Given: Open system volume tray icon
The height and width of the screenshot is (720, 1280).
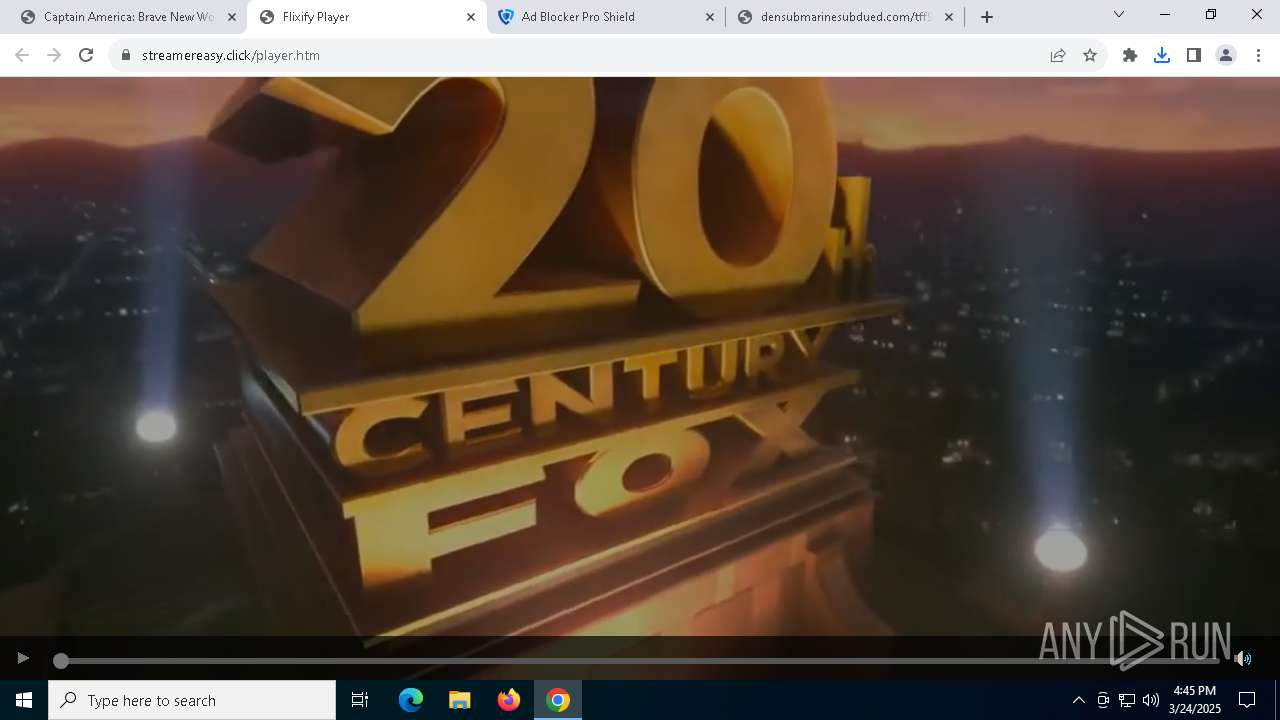Looking at the screenshot, I should click(1151, 700).
